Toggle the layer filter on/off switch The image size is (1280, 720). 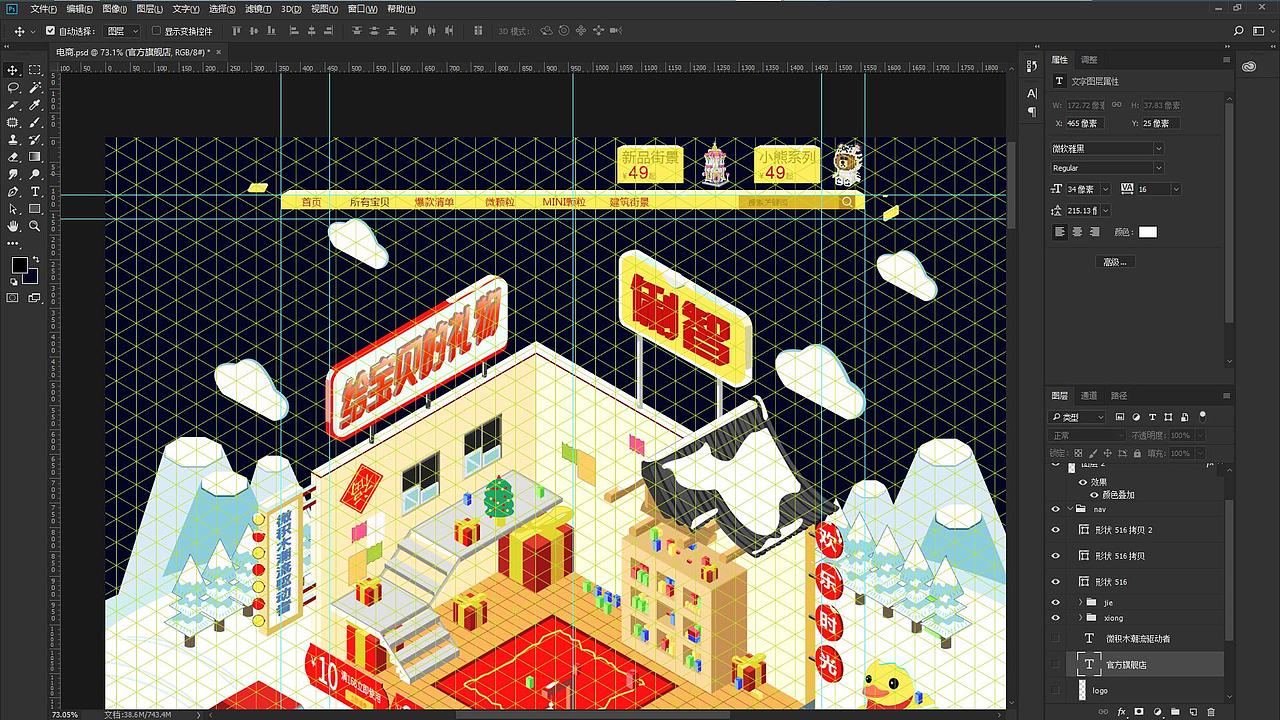[1203, 415]
